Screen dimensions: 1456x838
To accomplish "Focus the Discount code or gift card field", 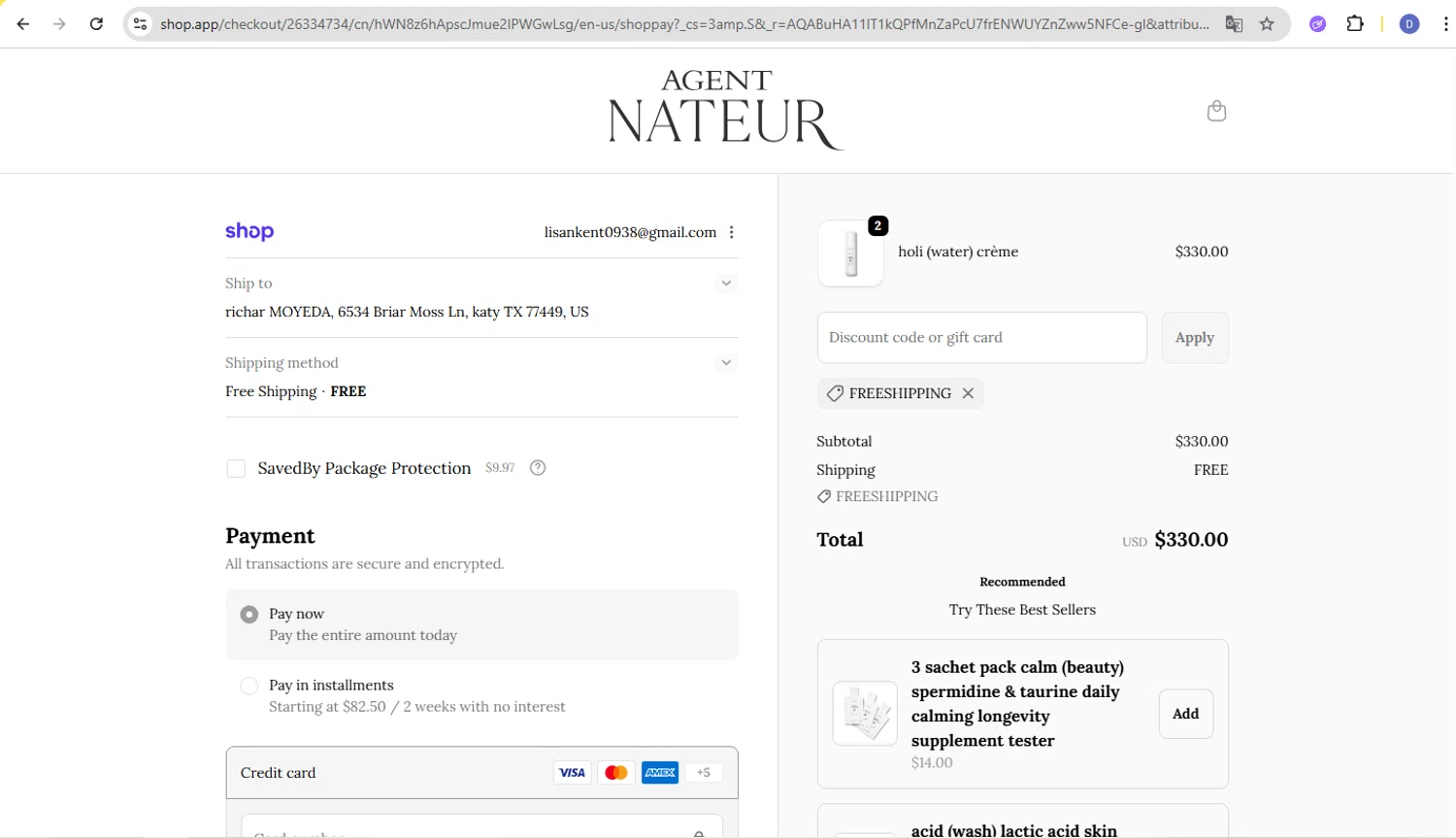I will coord(982,338).
